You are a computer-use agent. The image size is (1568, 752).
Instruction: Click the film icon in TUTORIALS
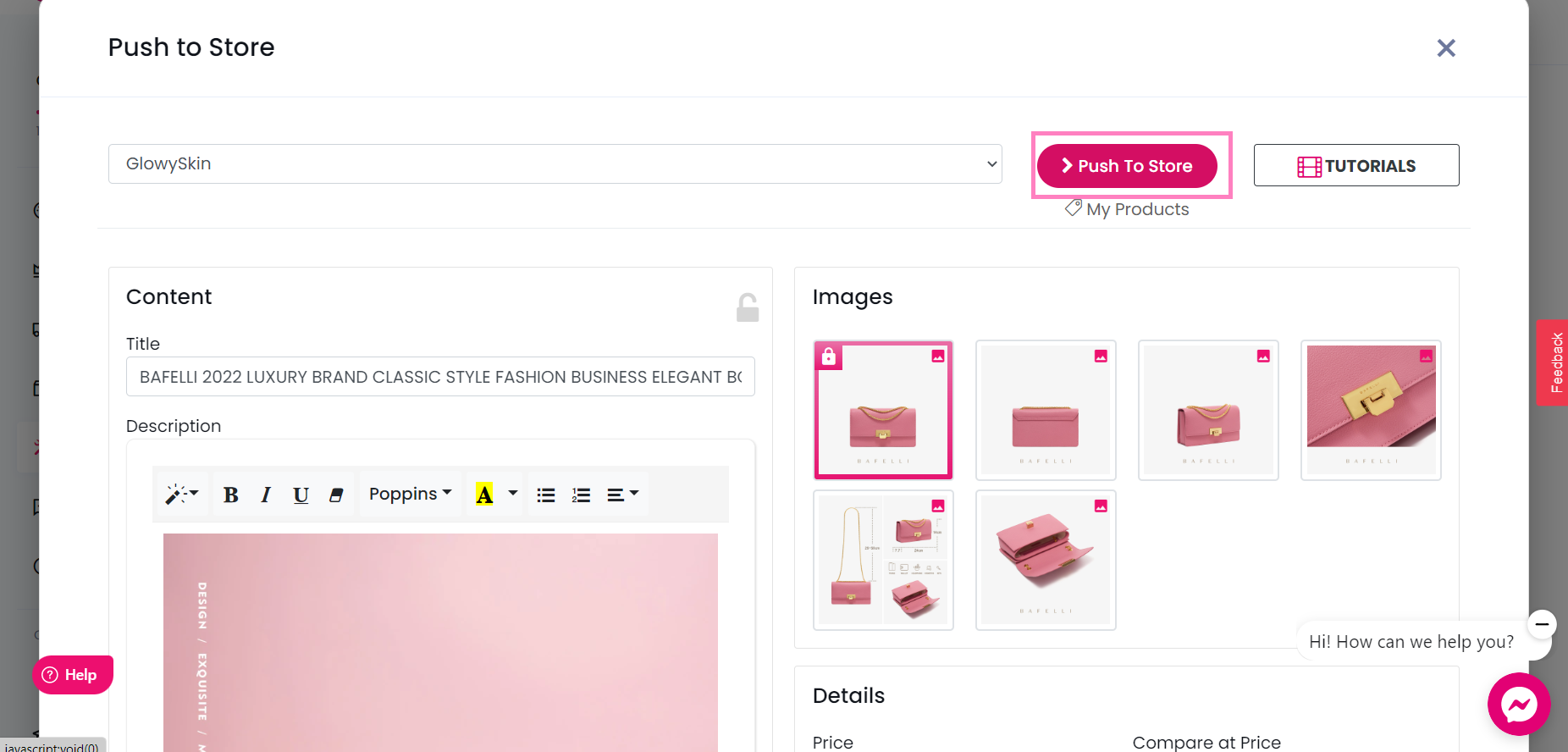(1309, 167)
